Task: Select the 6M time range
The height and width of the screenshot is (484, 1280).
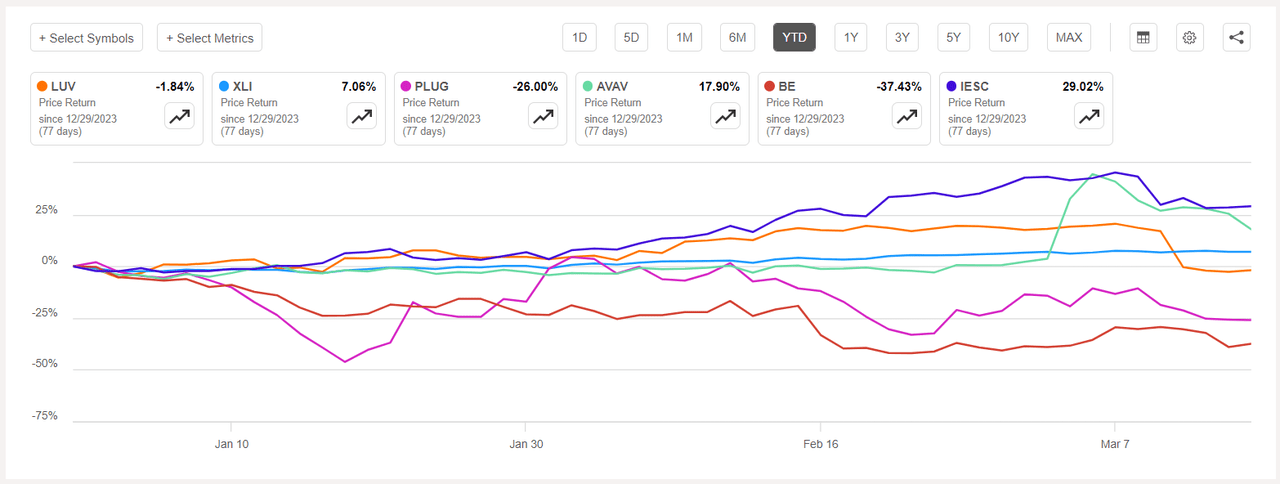Action: [737, 38]
